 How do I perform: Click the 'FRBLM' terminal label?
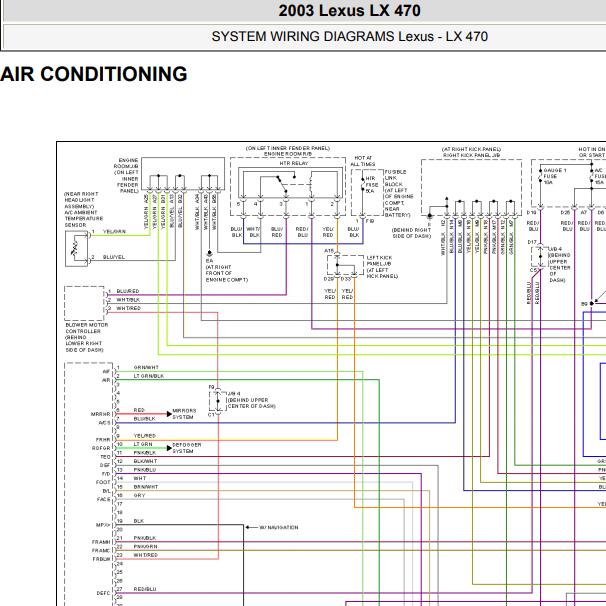pyautogui.click(x=101, y=559)
